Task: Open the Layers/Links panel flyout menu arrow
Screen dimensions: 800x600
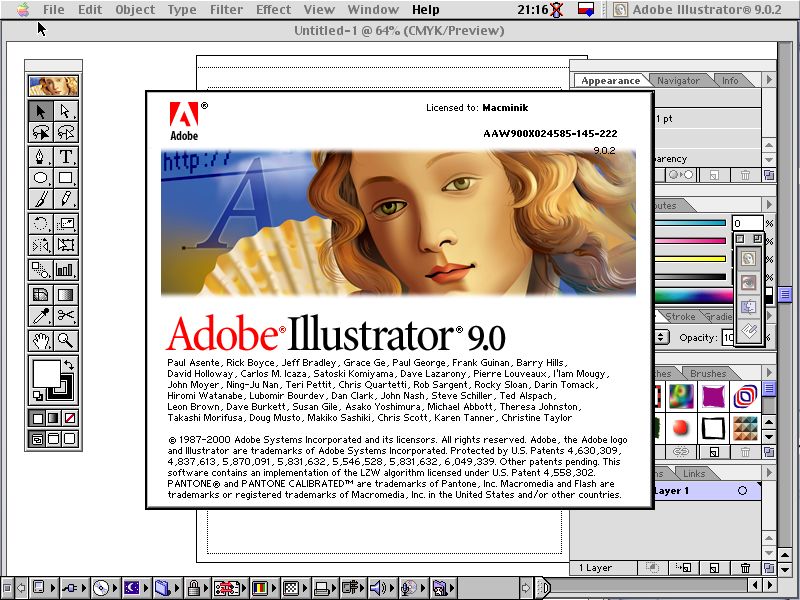Action: point(769,473)
